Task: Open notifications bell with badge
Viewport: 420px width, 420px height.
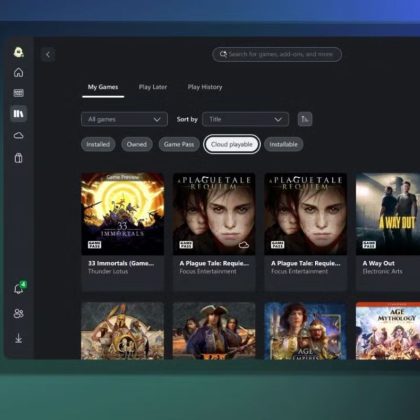Action: 19,288
